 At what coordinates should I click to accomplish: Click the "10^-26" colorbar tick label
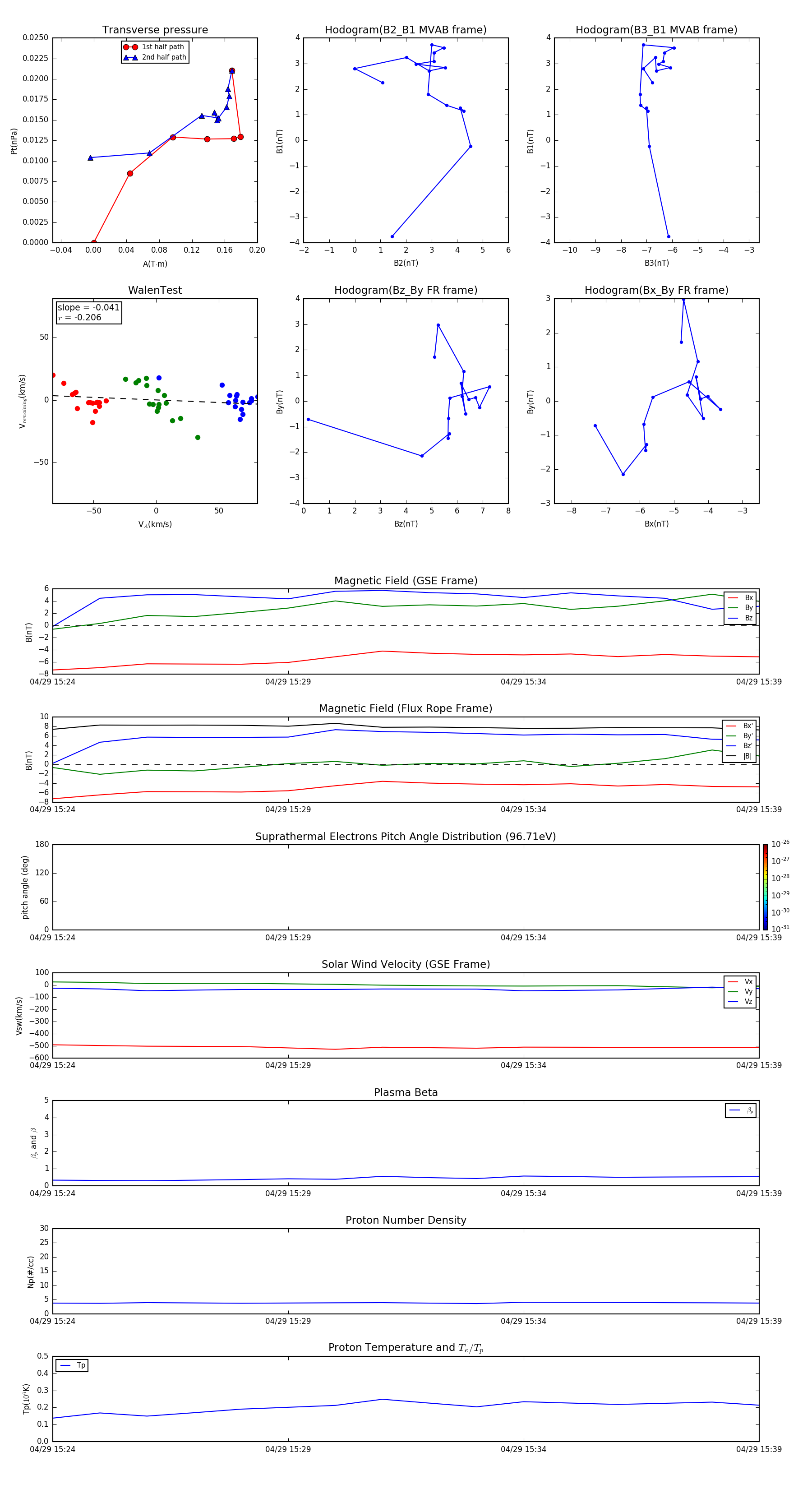(x=780, y=844)
